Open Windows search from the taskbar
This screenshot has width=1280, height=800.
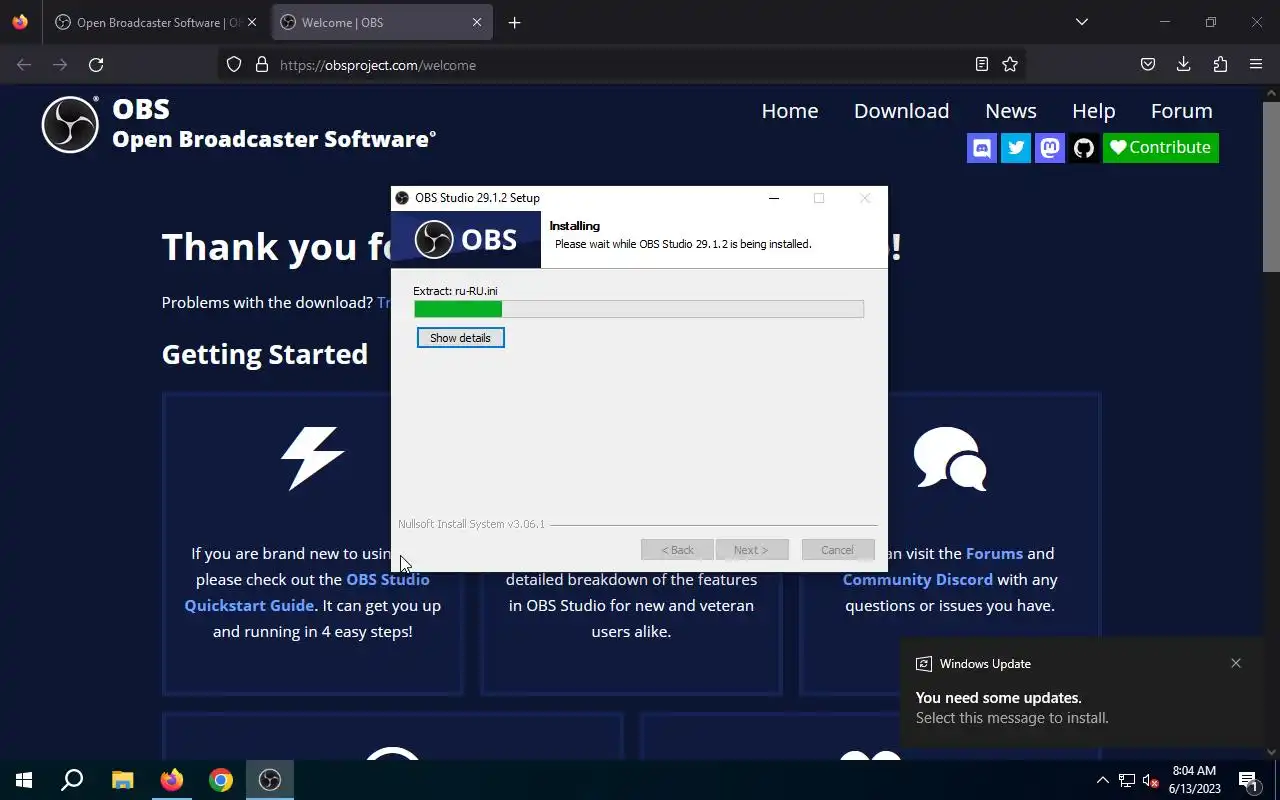72,780
